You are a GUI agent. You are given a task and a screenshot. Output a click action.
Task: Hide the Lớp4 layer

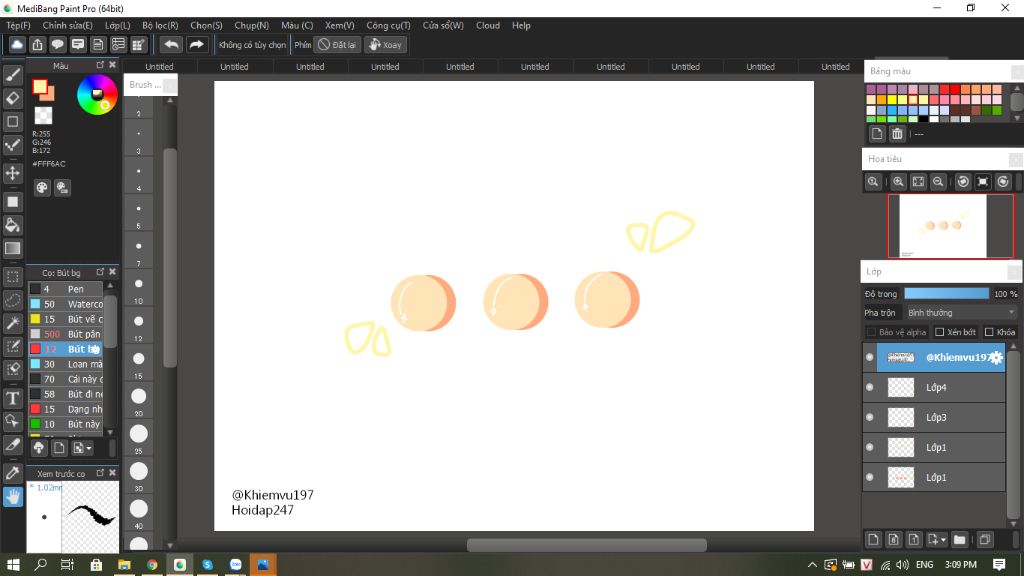(869, 387)
